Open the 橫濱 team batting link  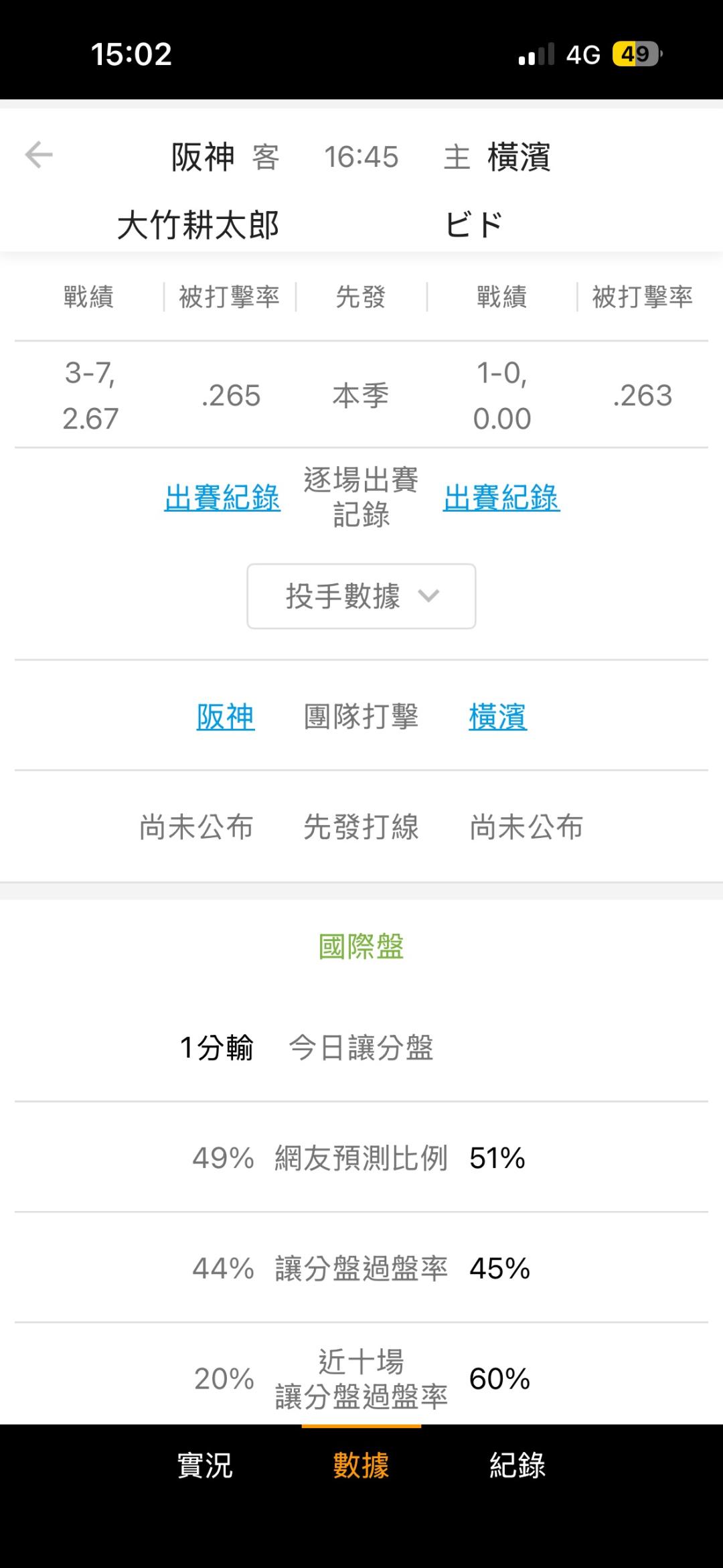click(498, 717)
